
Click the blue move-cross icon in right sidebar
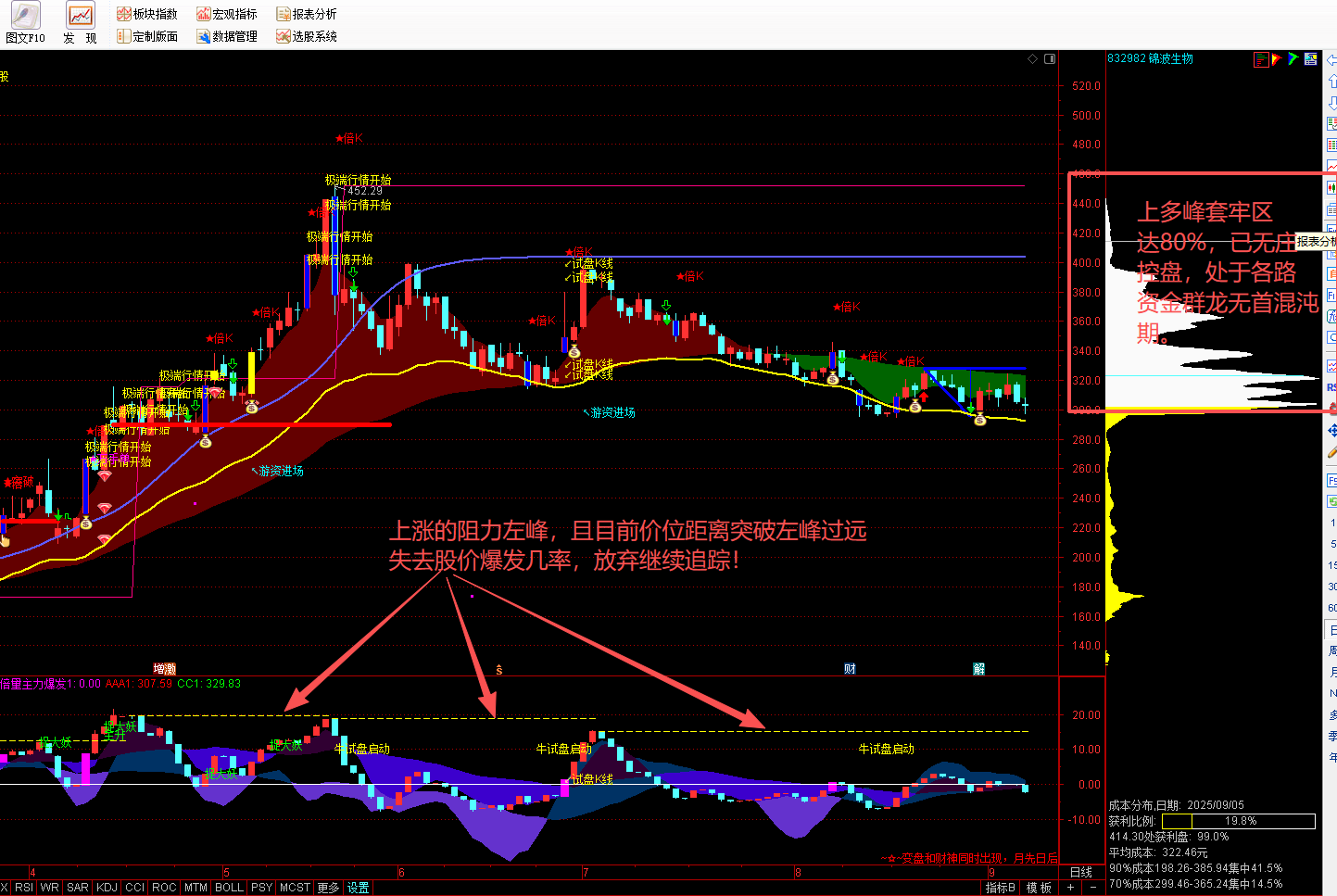tap(1331, 431)
